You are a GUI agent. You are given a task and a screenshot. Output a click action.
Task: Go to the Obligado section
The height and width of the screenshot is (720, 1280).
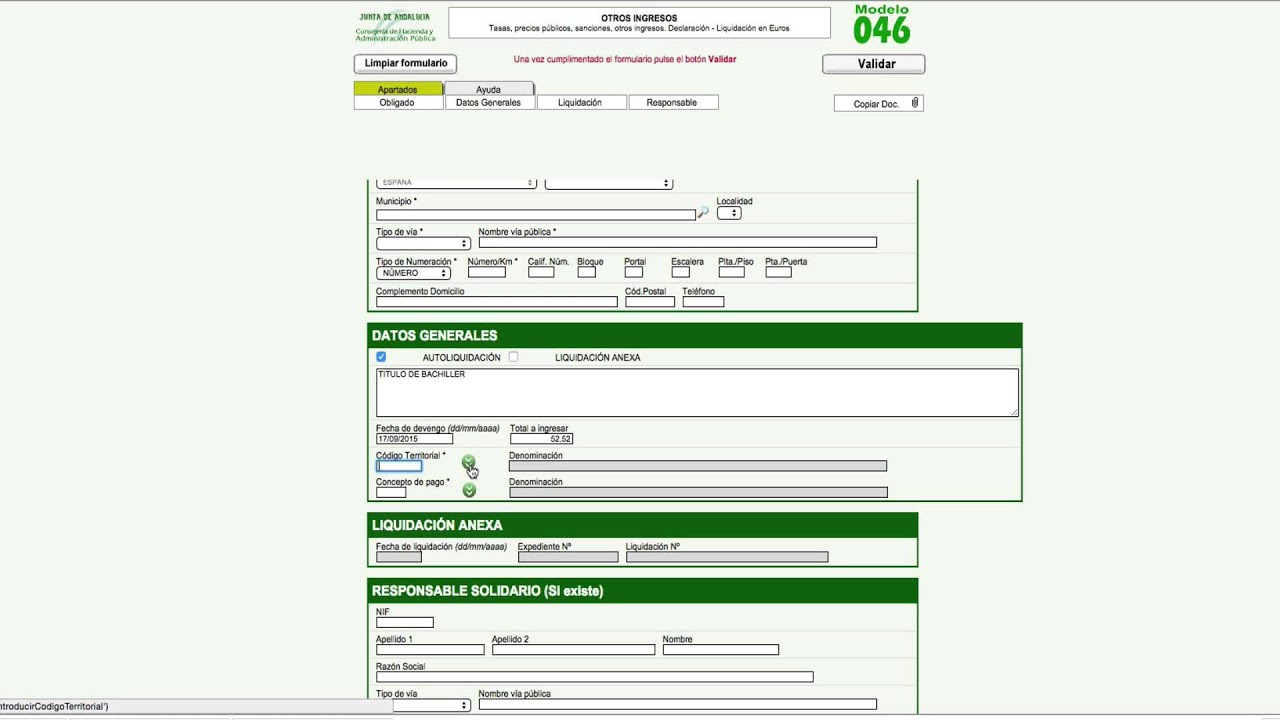397,102
